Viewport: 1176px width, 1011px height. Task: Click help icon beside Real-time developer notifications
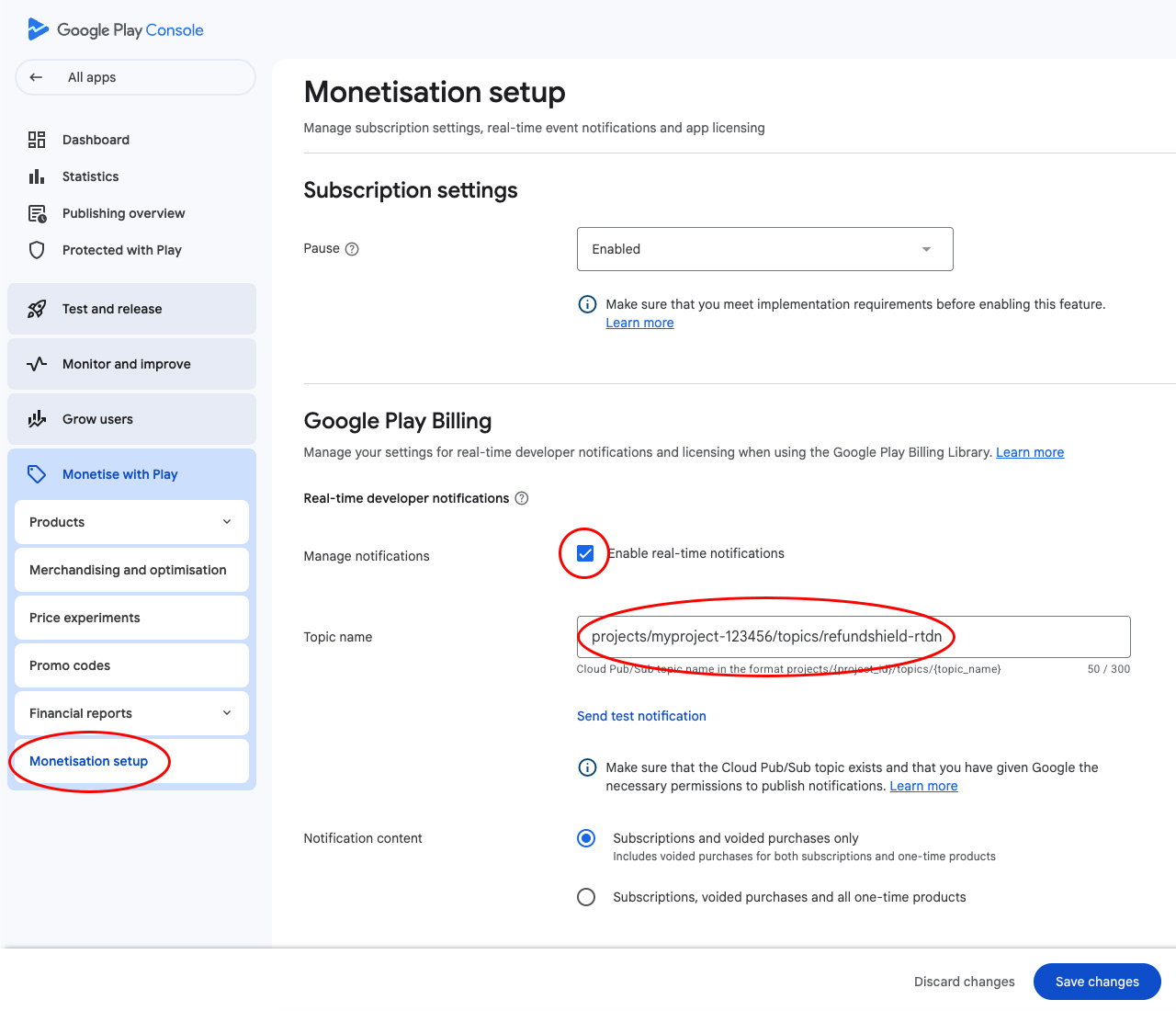(522, 498)
